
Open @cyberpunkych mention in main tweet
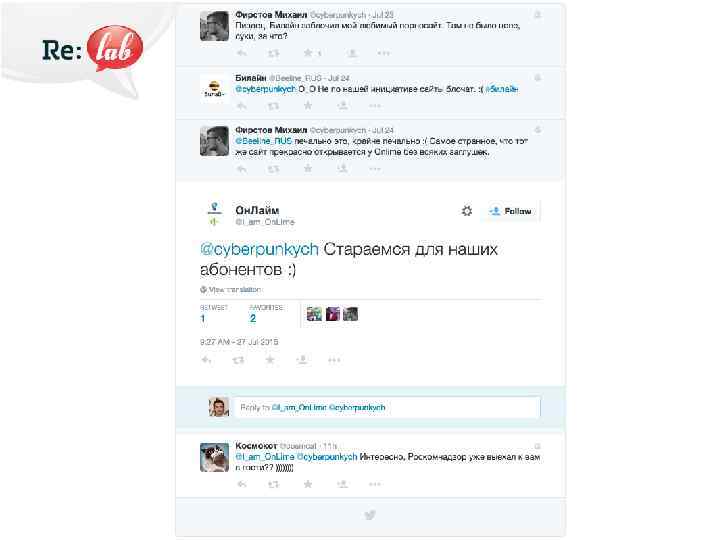pos(259,249)
